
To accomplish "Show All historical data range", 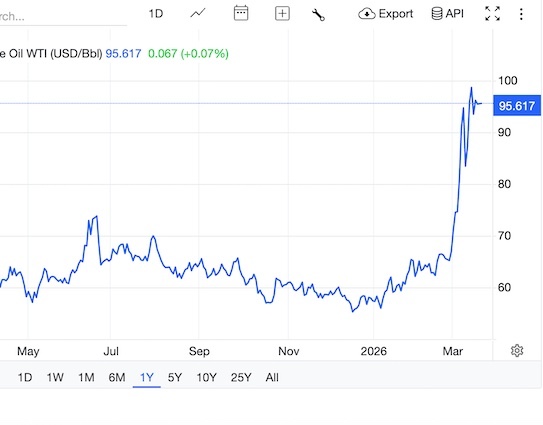I will click(x=272, y=377).
